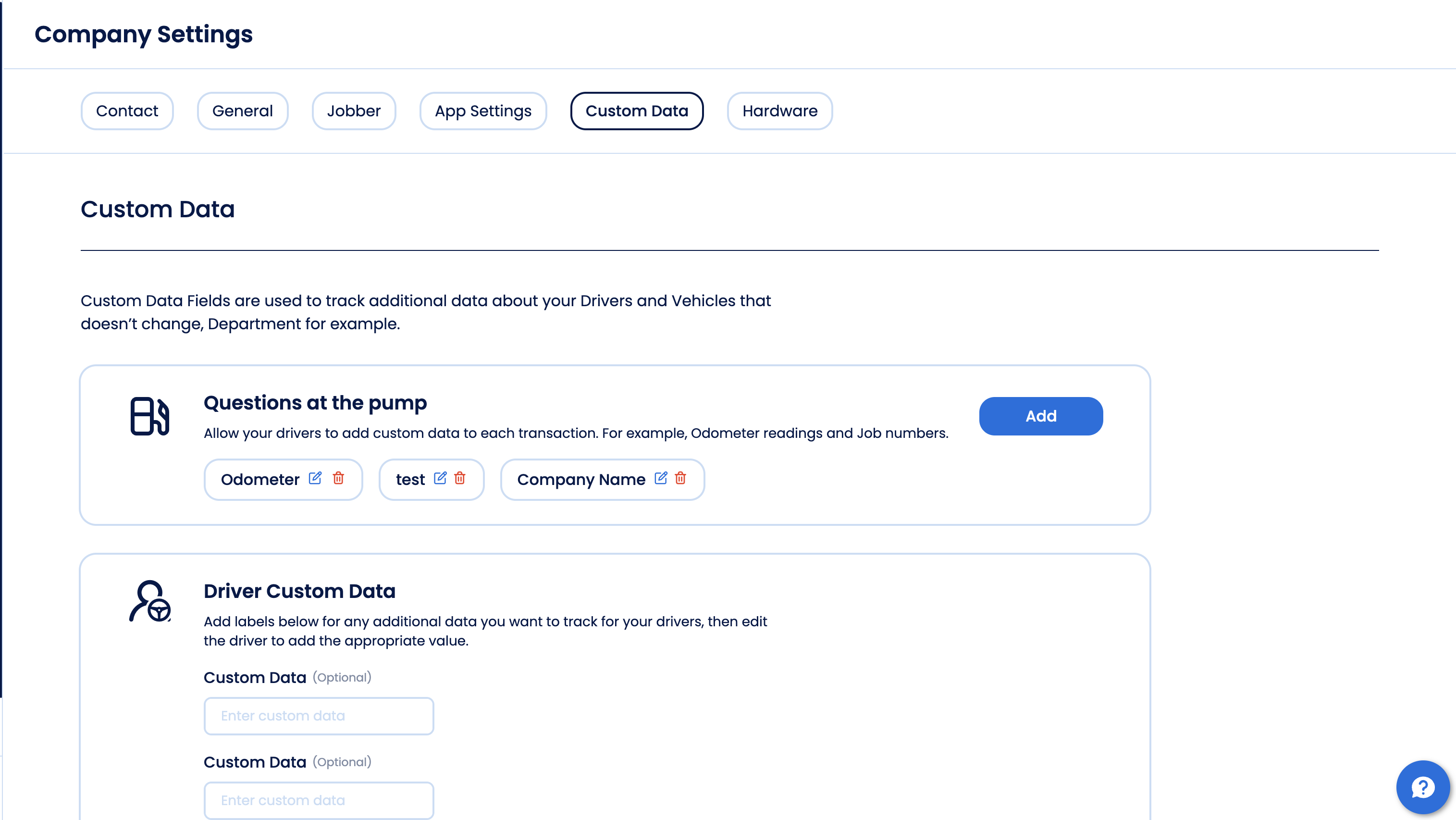1456x820 pixels.
Task: Click the Company Settings page title
Action: coord(144,35)
